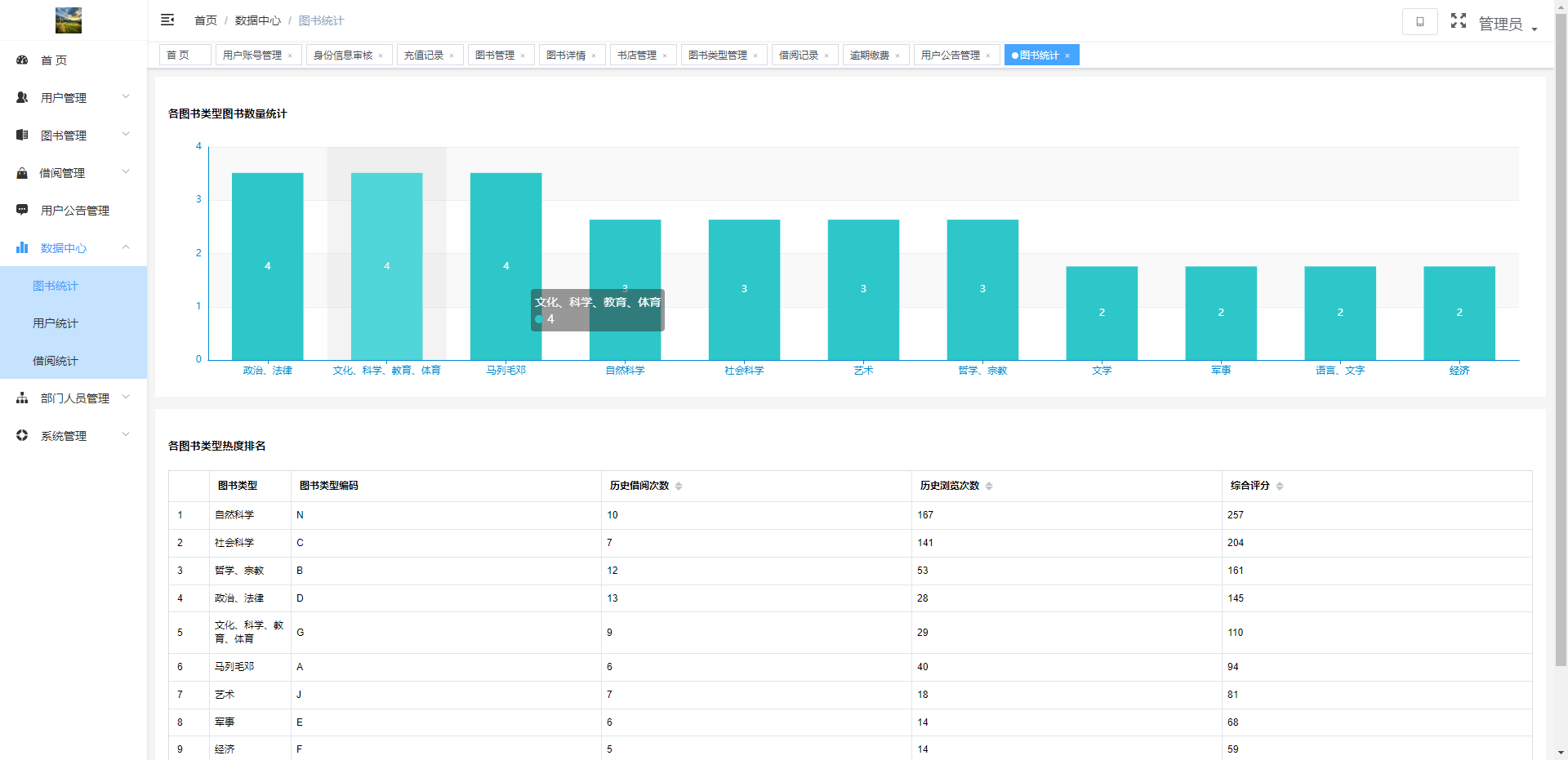Switch to the 借阅记录 tab
The height and width of the screenshot is (760, 1568).
tap(798, 56)
